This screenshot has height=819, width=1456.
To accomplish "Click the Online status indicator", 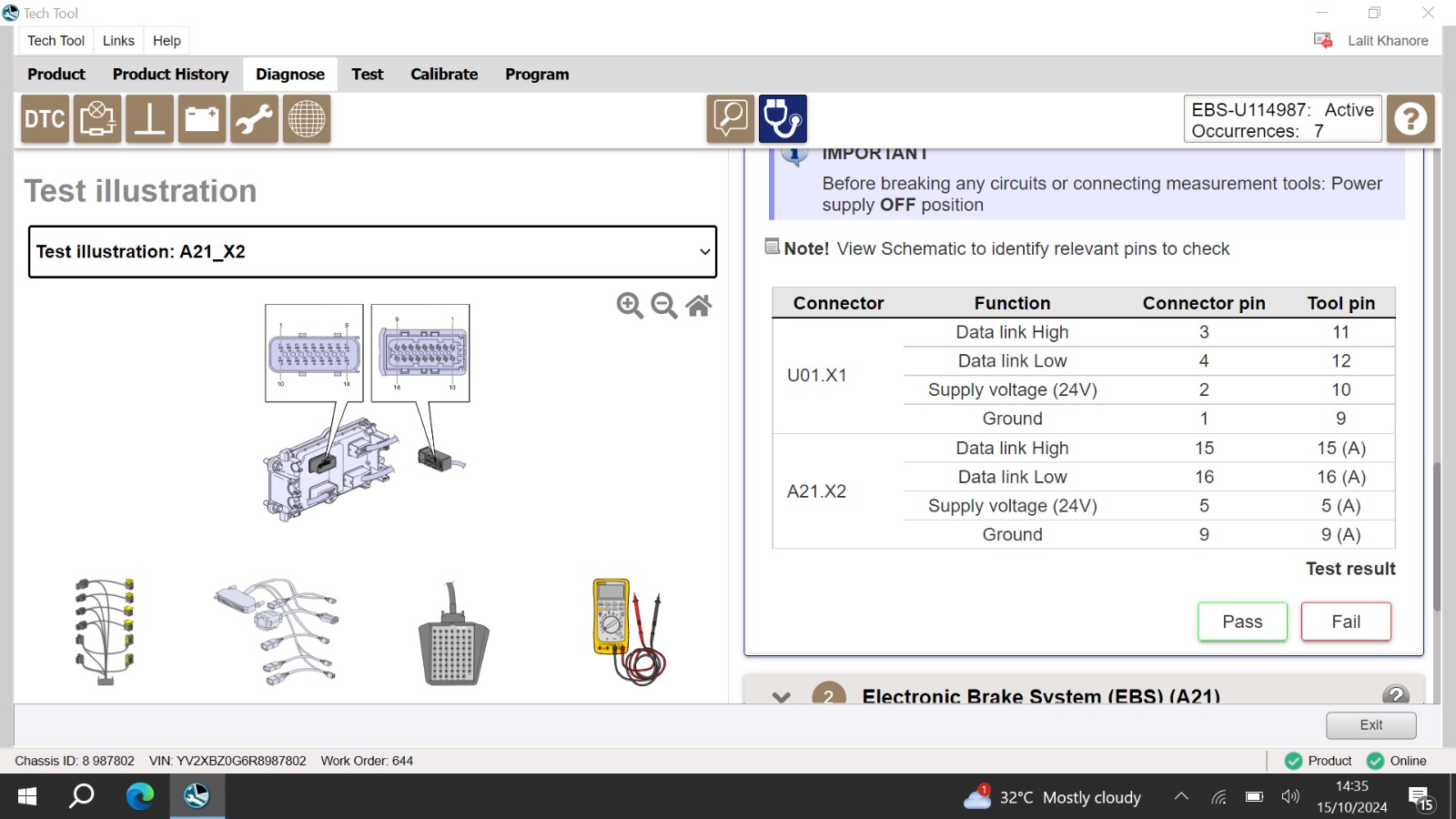I will coord(1397,761).
